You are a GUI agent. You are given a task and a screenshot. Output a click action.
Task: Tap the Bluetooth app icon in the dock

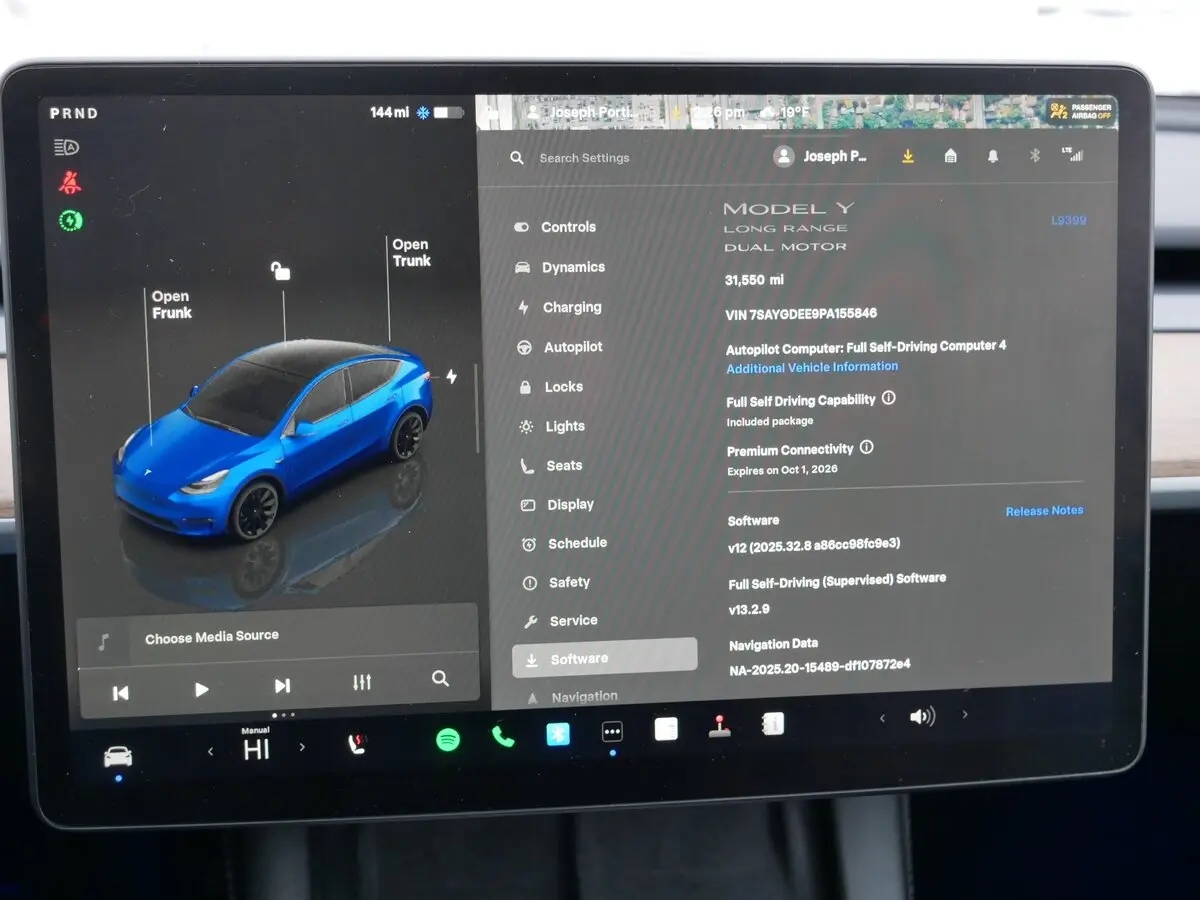click(557, 734)
